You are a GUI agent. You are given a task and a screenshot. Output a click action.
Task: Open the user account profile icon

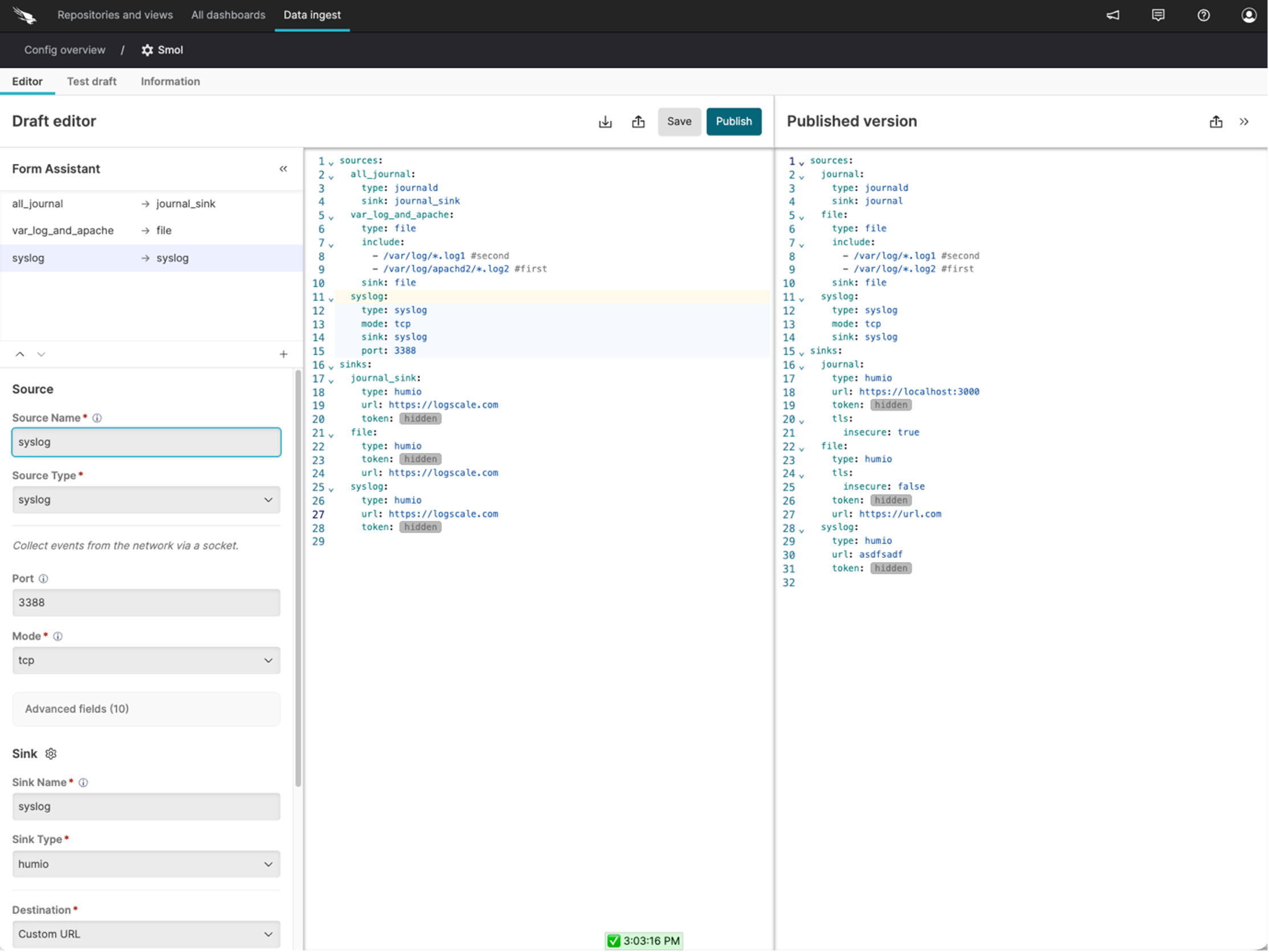tap(1249, 15)
